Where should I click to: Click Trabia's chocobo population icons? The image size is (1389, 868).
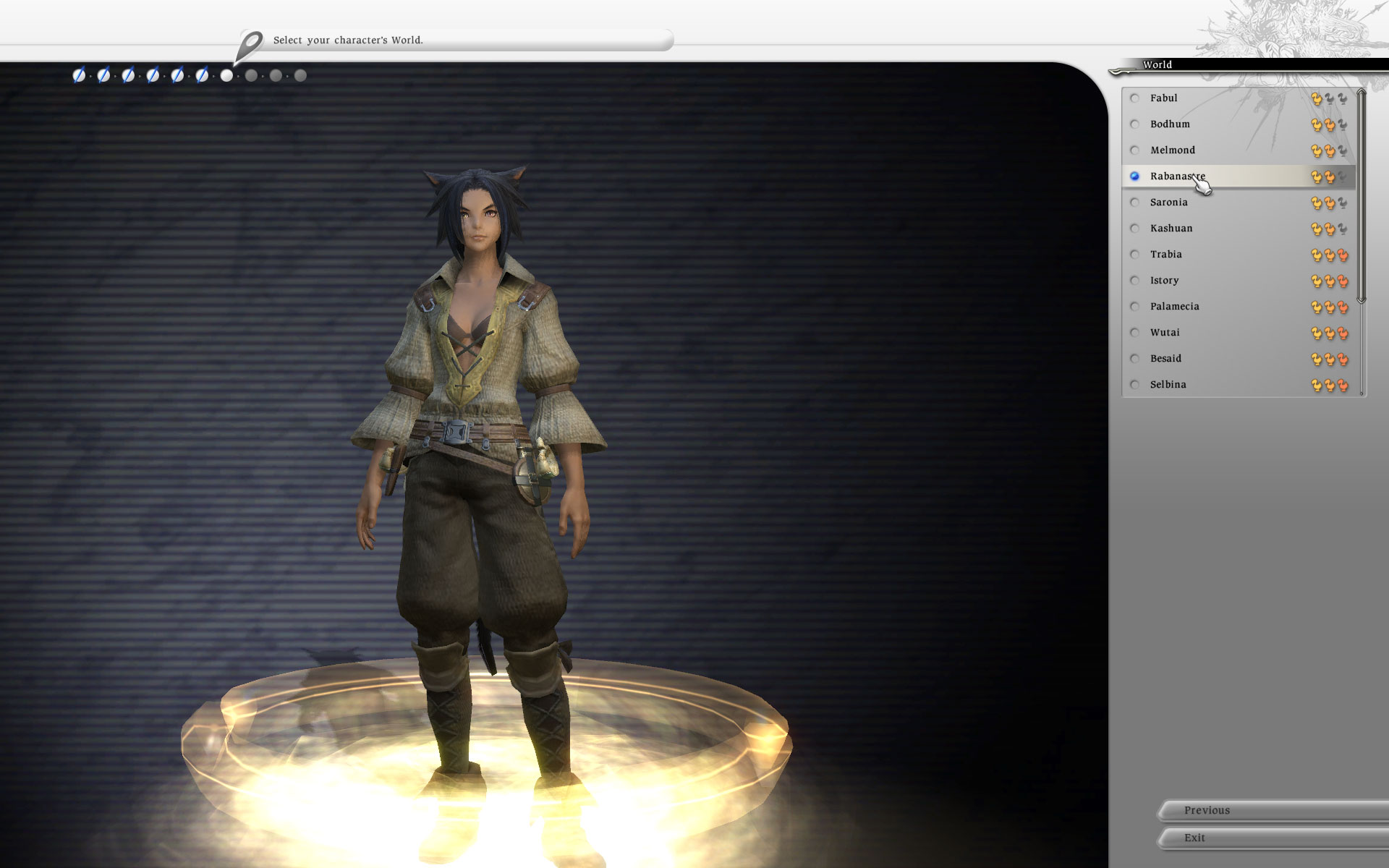1330,255
